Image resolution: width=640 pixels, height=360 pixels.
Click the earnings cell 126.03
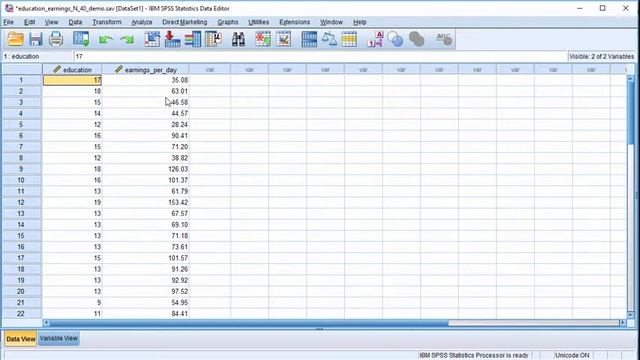(x=146, y=169)
